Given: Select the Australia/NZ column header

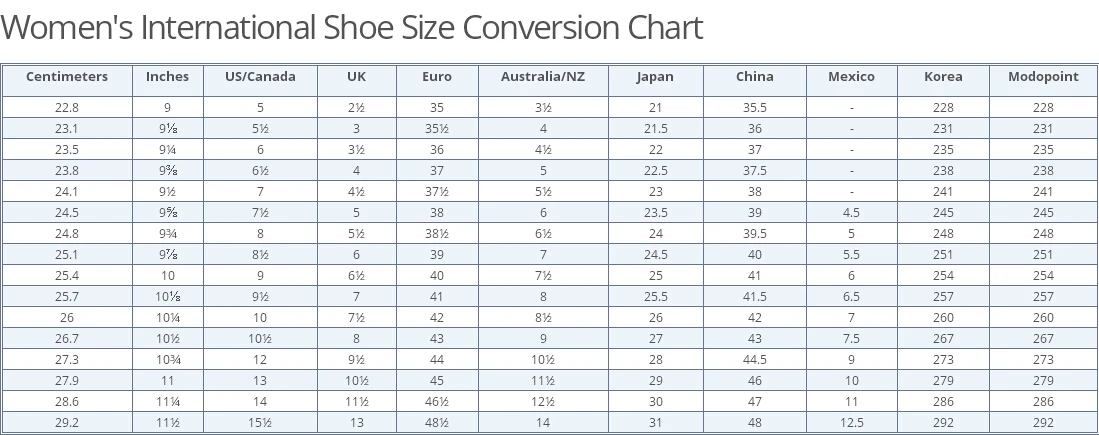Looking at the screenshot, I should (543, 77).
